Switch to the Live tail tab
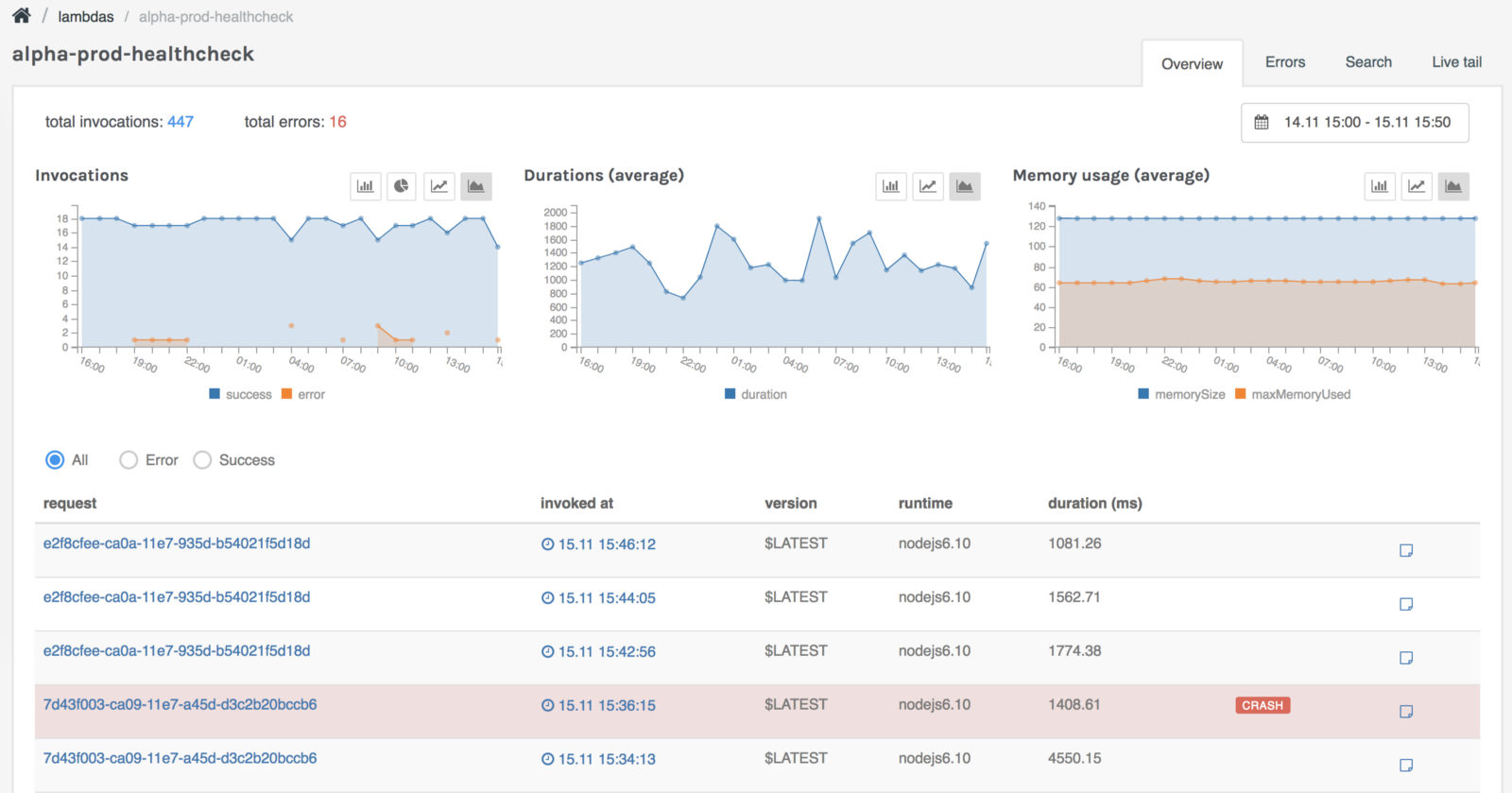Screen dimensions: 1512x793 [x=1456, y=62]
